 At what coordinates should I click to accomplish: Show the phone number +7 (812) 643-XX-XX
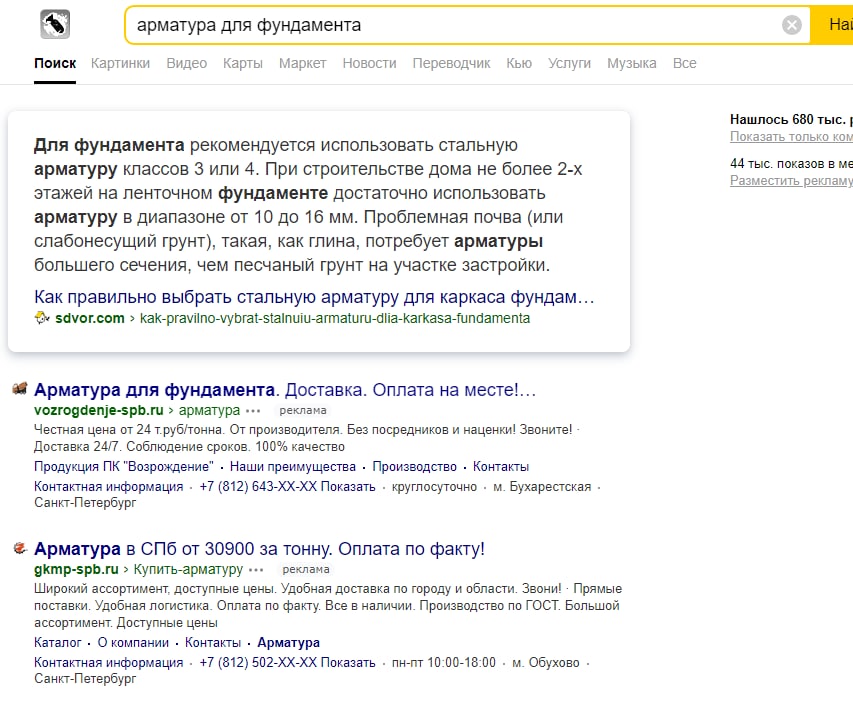pos(287,486)
